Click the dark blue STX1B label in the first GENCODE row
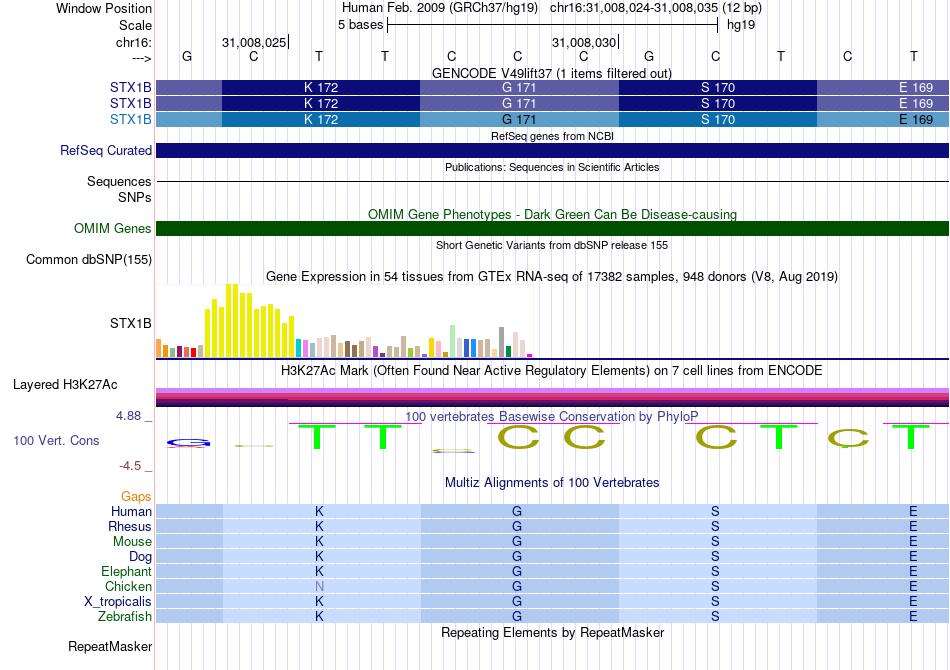This screenshot has width=950, height=670. 130,88
